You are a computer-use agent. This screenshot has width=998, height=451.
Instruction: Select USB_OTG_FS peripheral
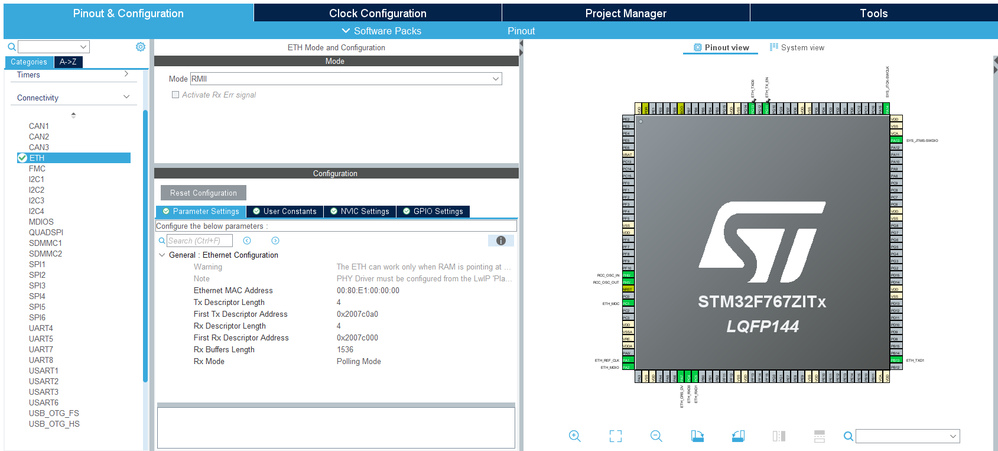tap(54, 413)
